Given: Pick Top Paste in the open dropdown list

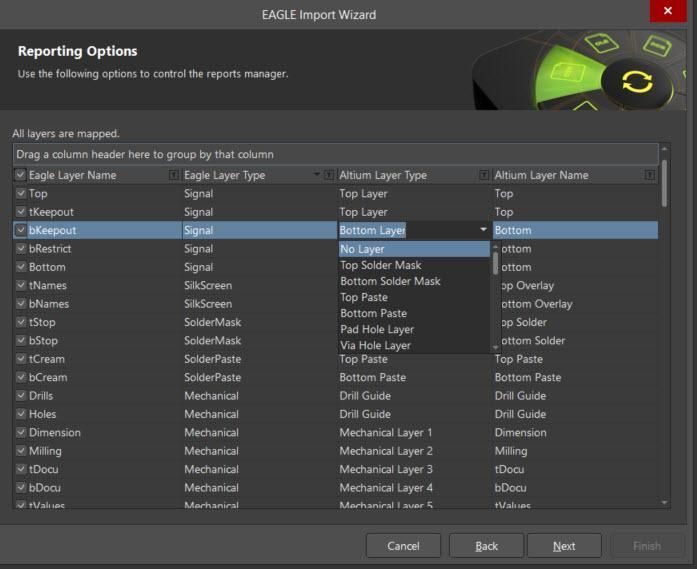Looking at the screenshot, I should (x=414, y=297).
